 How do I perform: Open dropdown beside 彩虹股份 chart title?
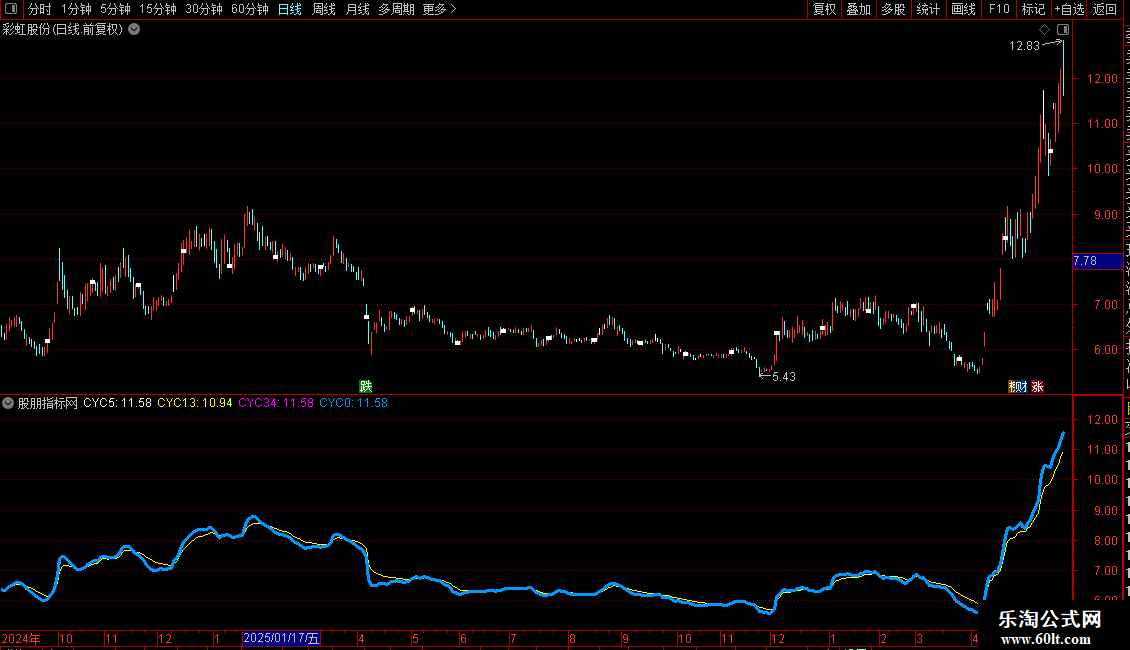tap(134, 30)
